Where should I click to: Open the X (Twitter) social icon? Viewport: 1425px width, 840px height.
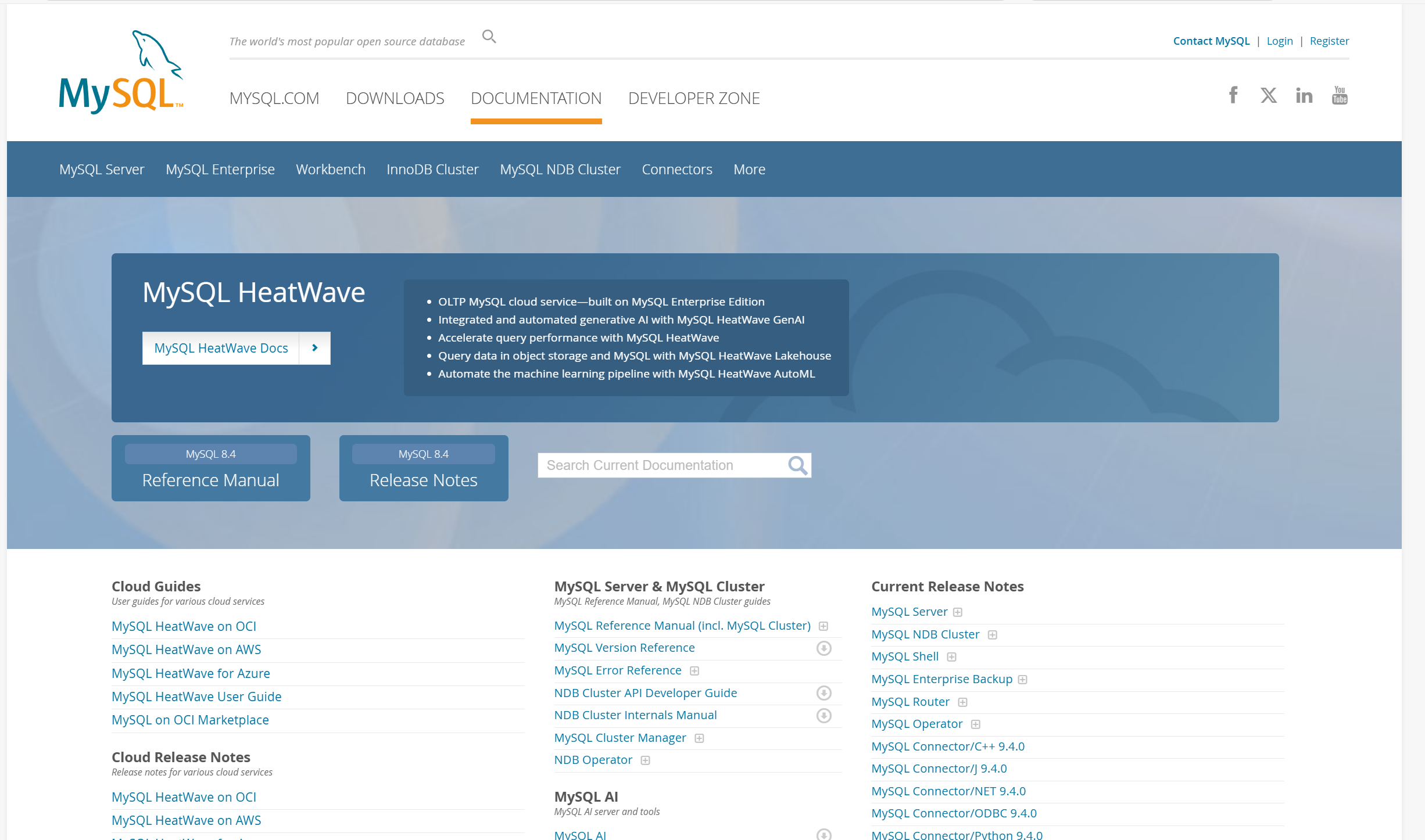click(x=1268, y=95)
